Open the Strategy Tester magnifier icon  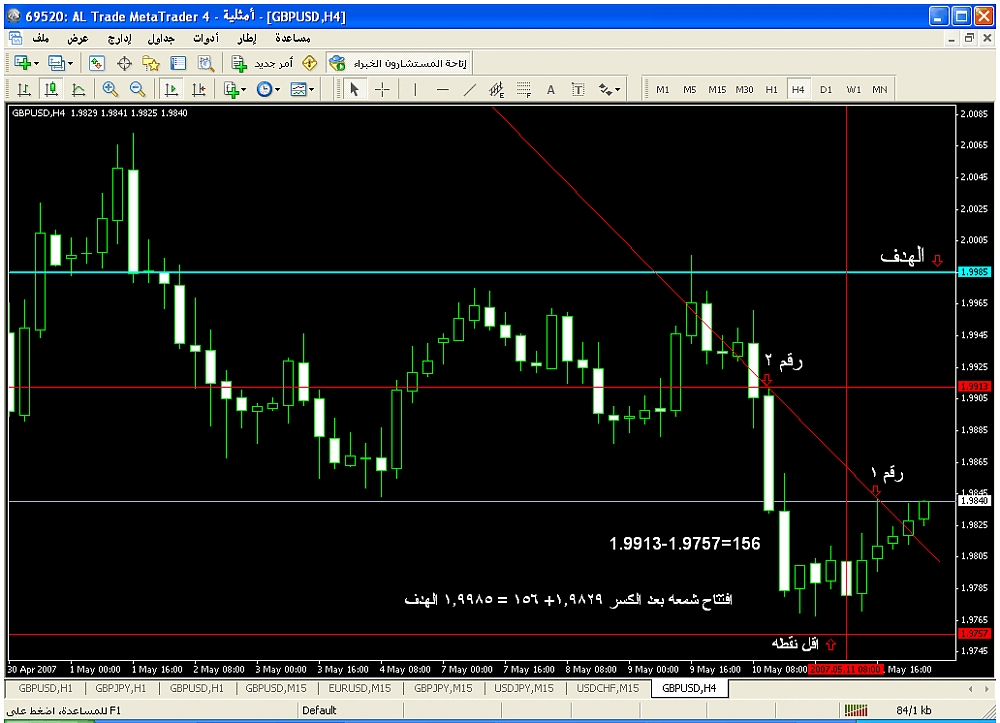pos(205,63)
